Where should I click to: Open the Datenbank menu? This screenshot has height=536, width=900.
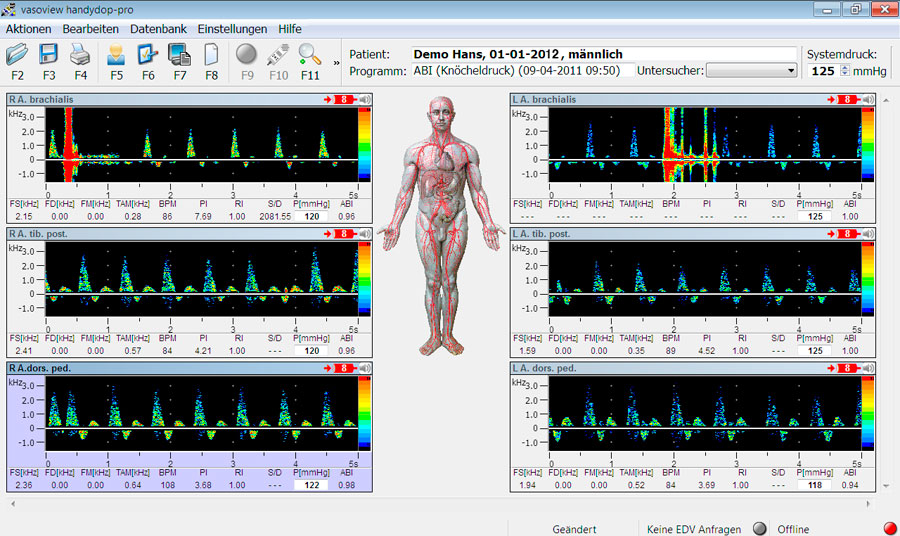(x=158, y=29)
